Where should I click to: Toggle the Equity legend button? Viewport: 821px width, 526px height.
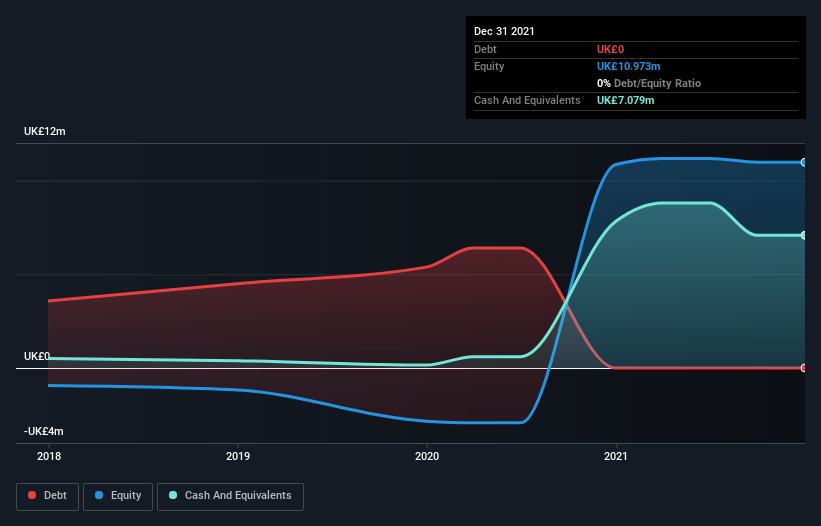(118, 496)
